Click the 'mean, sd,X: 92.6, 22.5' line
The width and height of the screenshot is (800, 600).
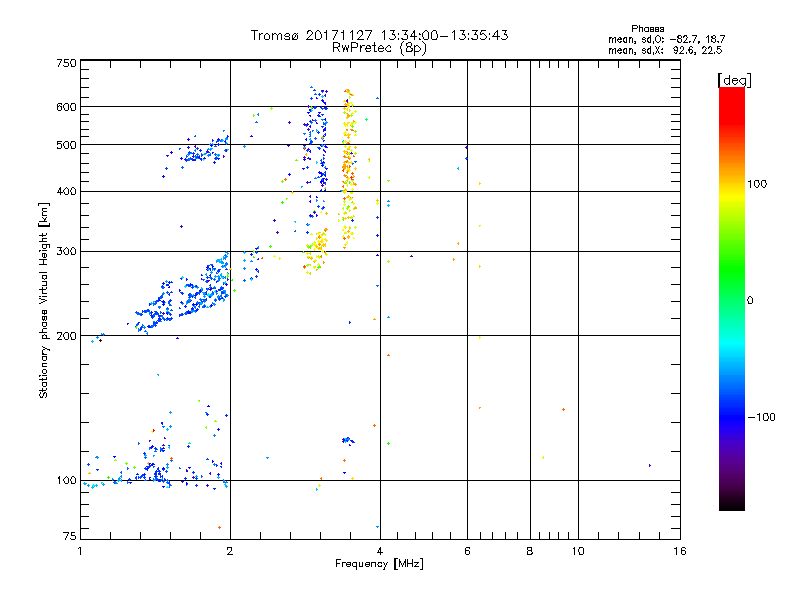[665, 50]
